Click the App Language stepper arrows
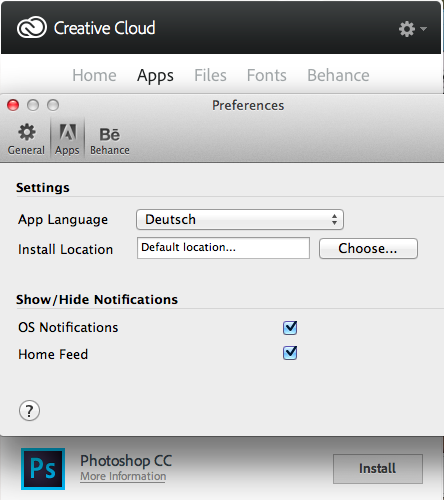Screen dimensions: 444x500 [x=334, y=220]
